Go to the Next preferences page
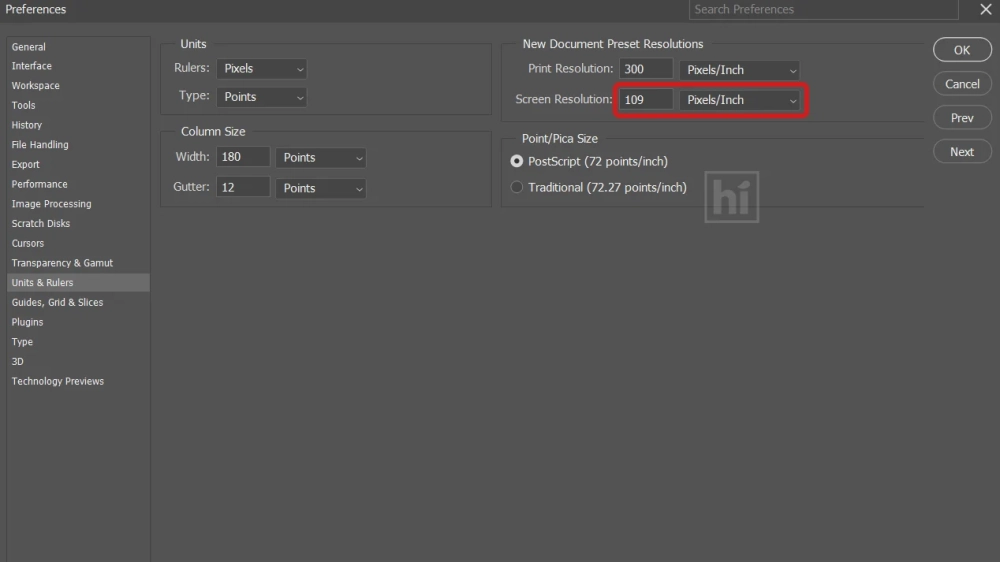Screen dimensions: 1000x562 pos(961,152)
